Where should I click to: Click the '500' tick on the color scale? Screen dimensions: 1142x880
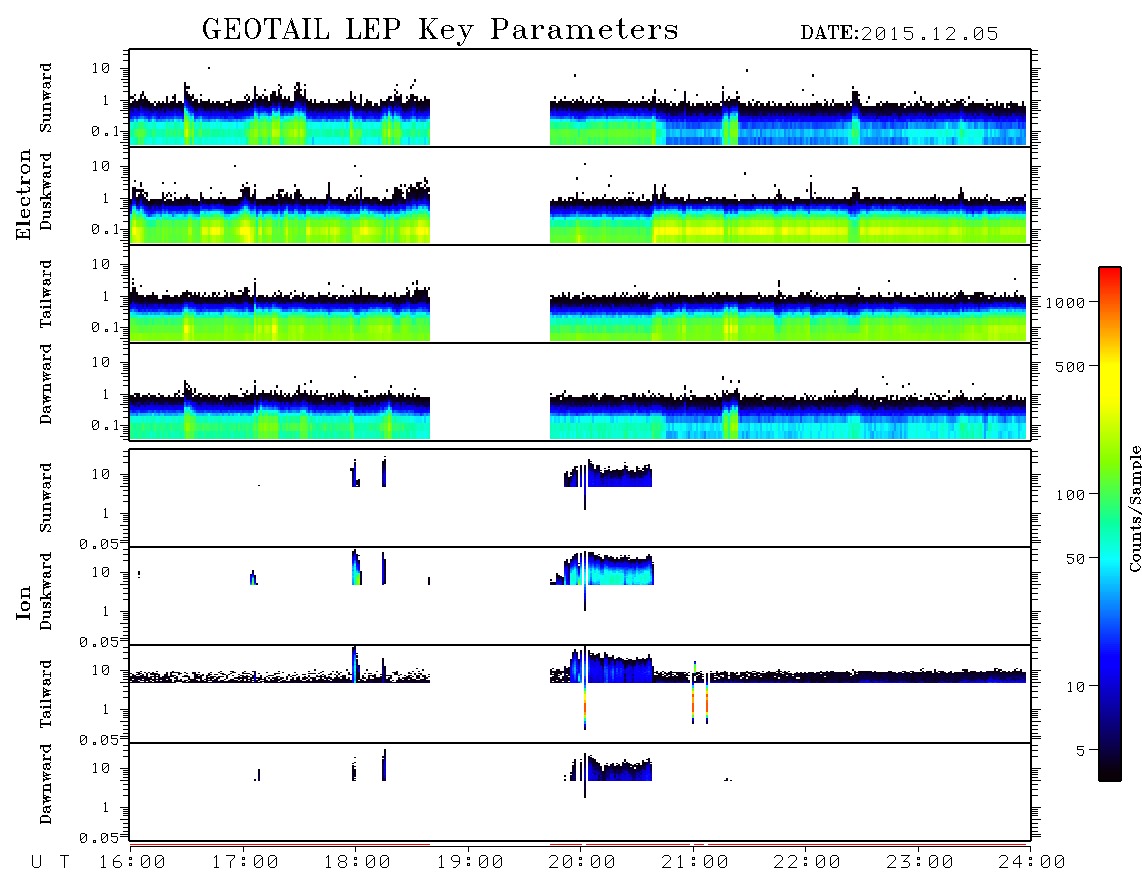tap(1070, 366)
